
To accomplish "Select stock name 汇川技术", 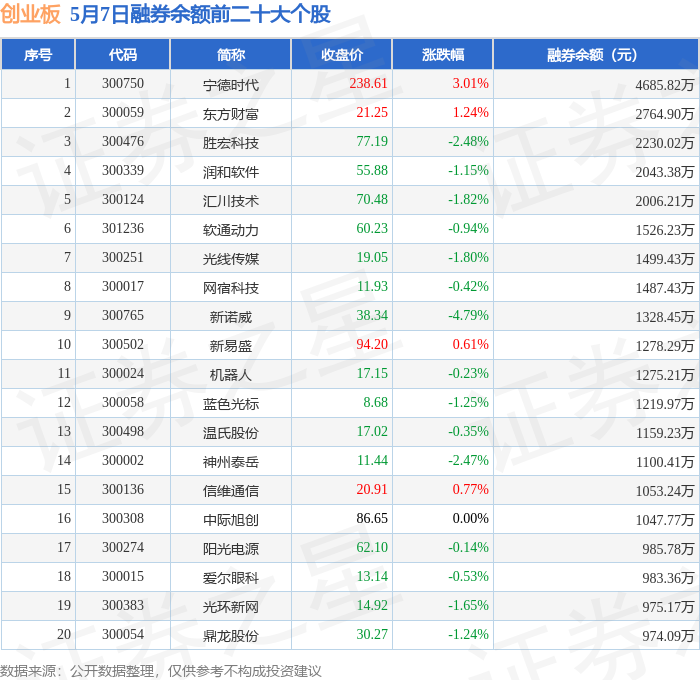I will 231,201.
